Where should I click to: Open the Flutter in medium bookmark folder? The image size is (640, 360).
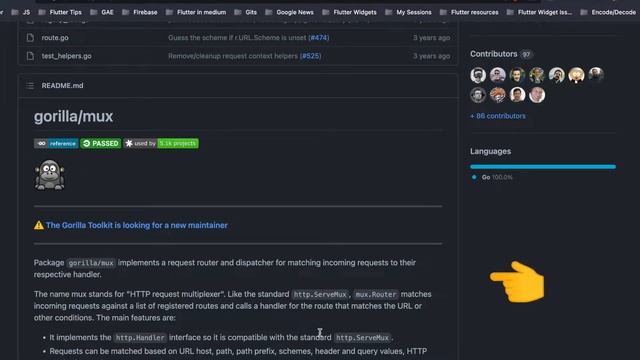[196, 12]
